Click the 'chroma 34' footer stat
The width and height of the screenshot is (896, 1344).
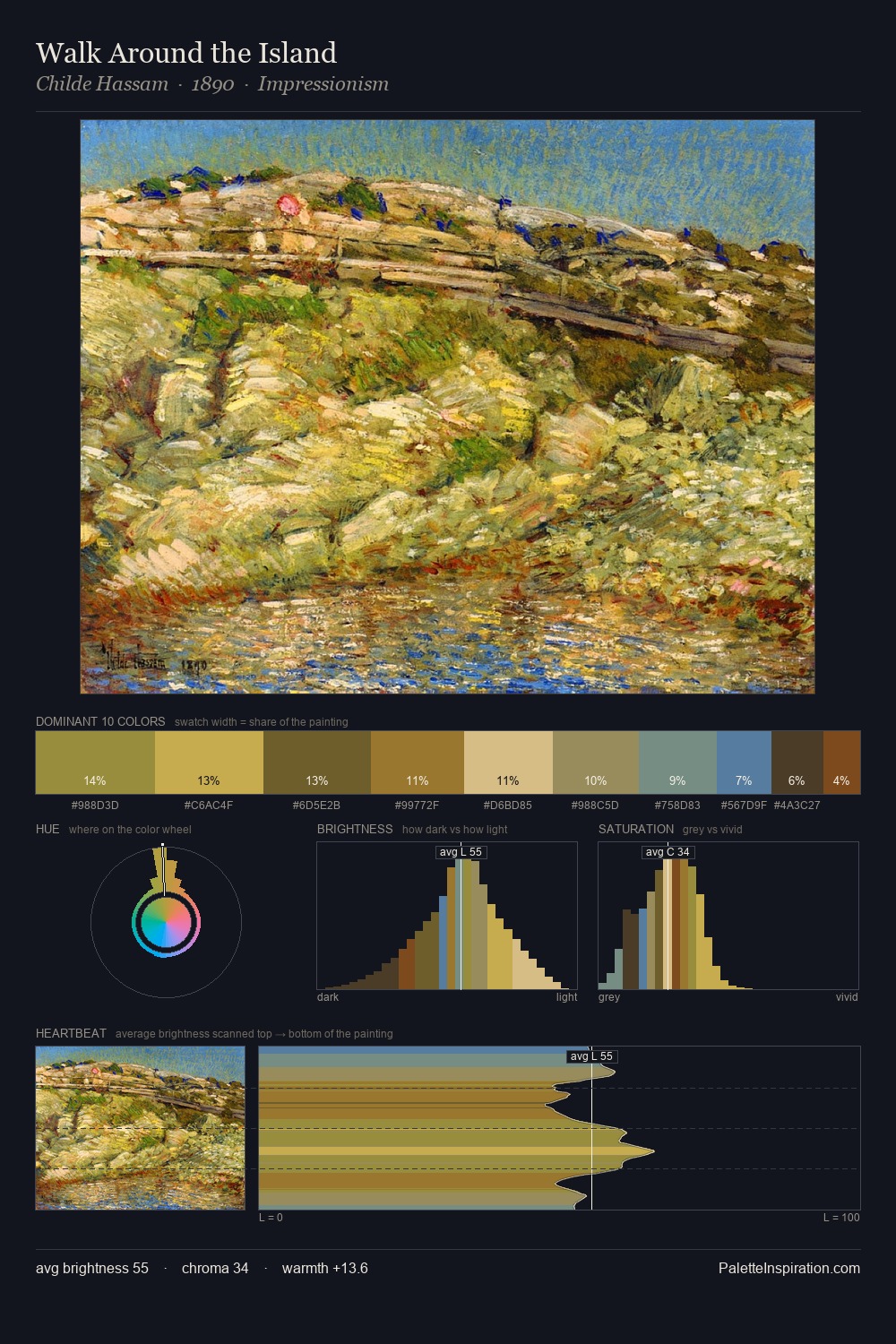[x=215, y=1268]
